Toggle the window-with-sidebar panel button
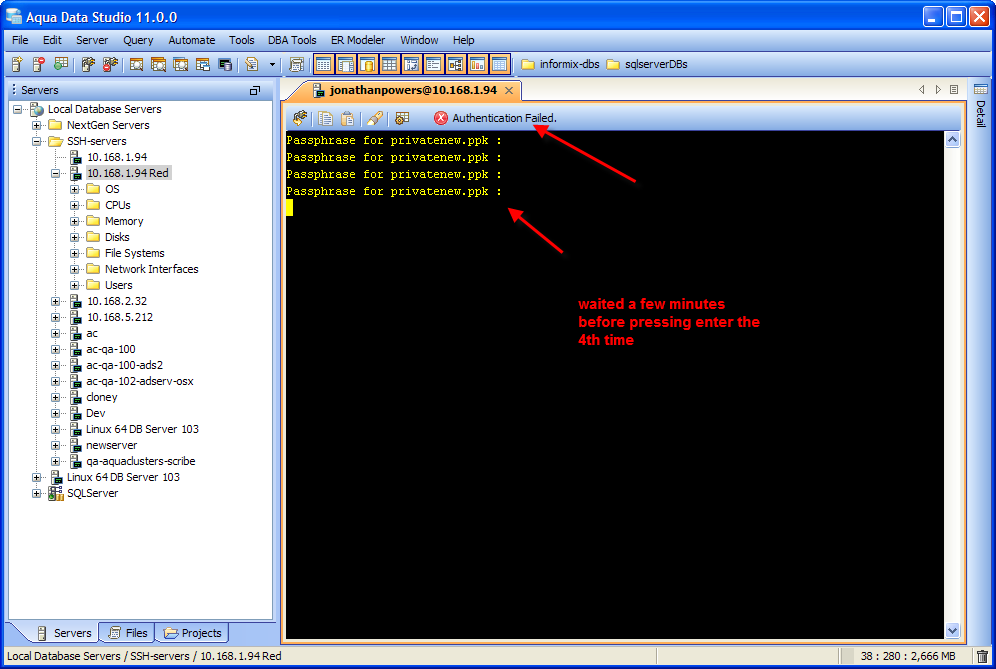Viewport: 996px width, 669px height. [x=346, y=64]
